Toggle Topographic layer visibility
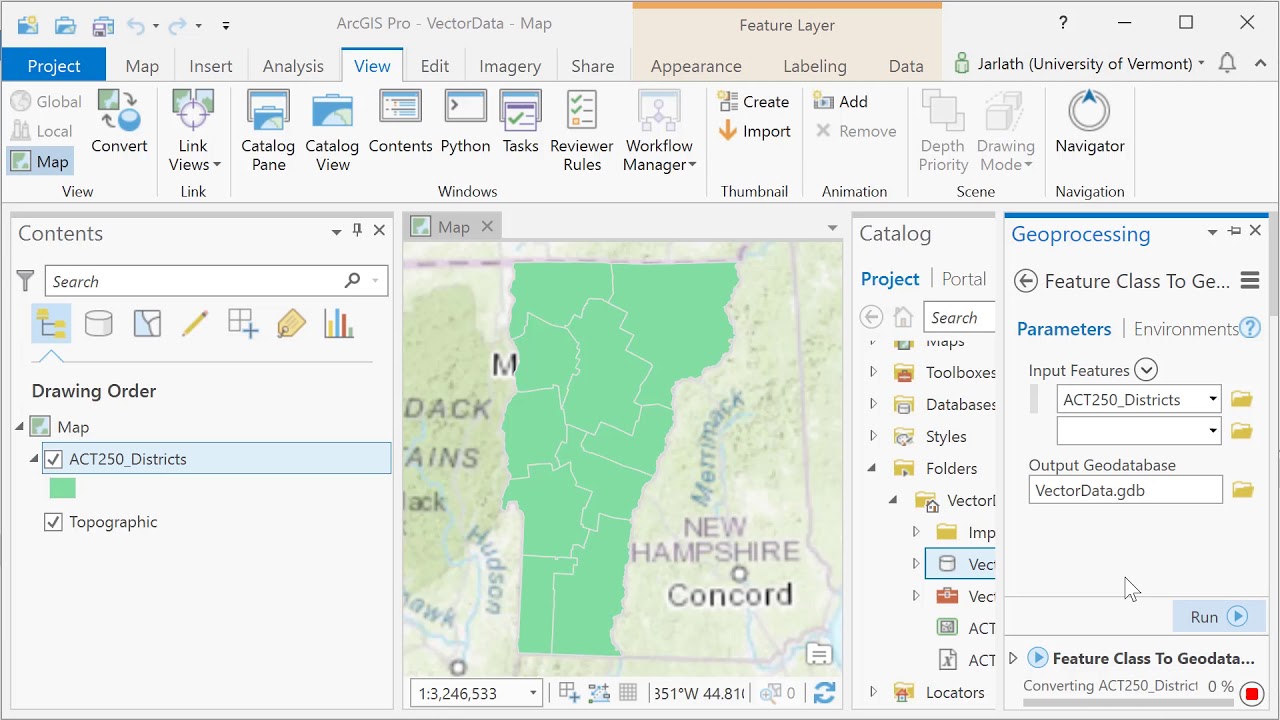The image size is (1280, 720). click(x=53, y=522)
